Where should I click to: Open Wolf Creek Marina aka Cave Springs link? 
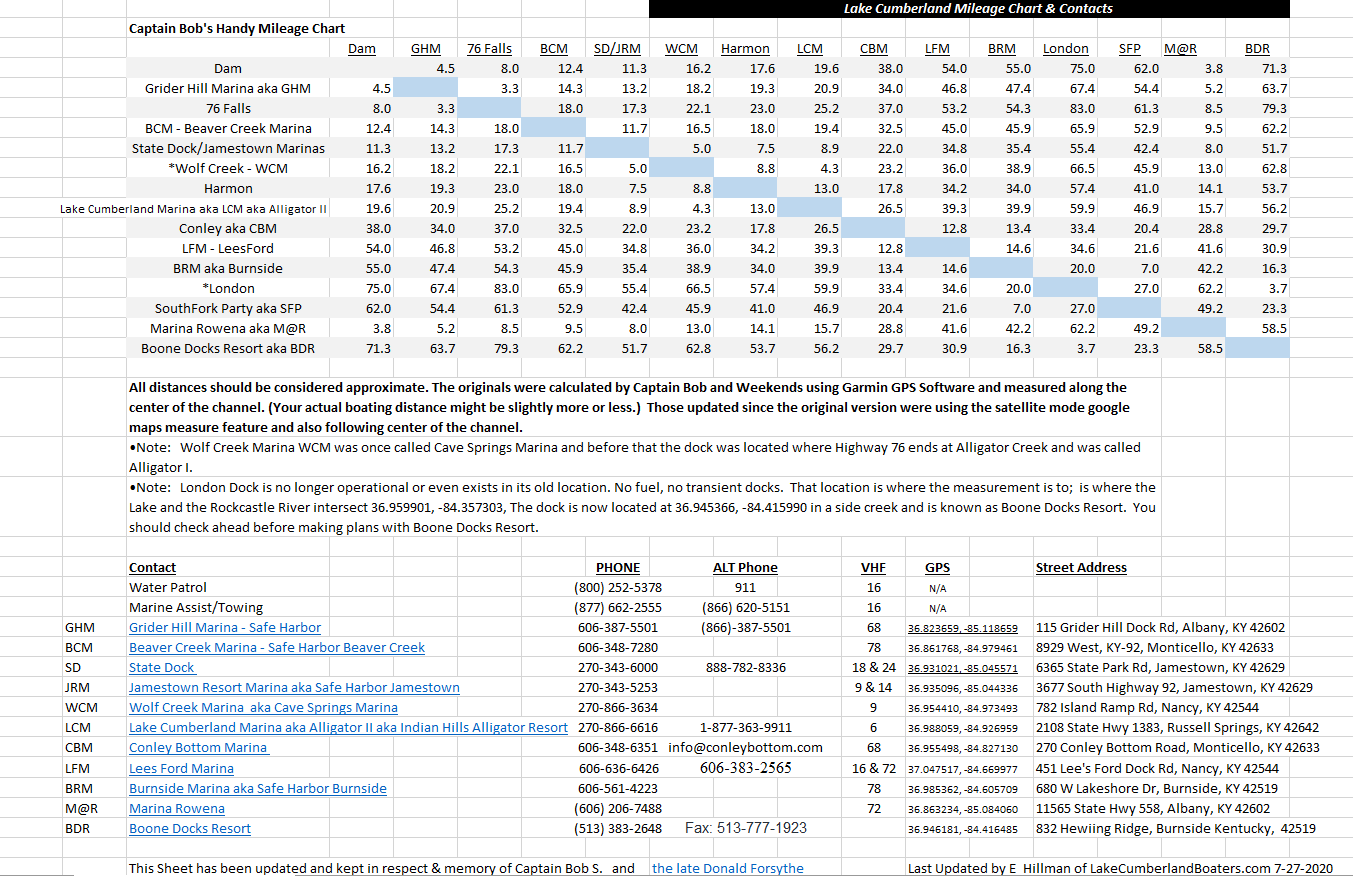[264, 708]
